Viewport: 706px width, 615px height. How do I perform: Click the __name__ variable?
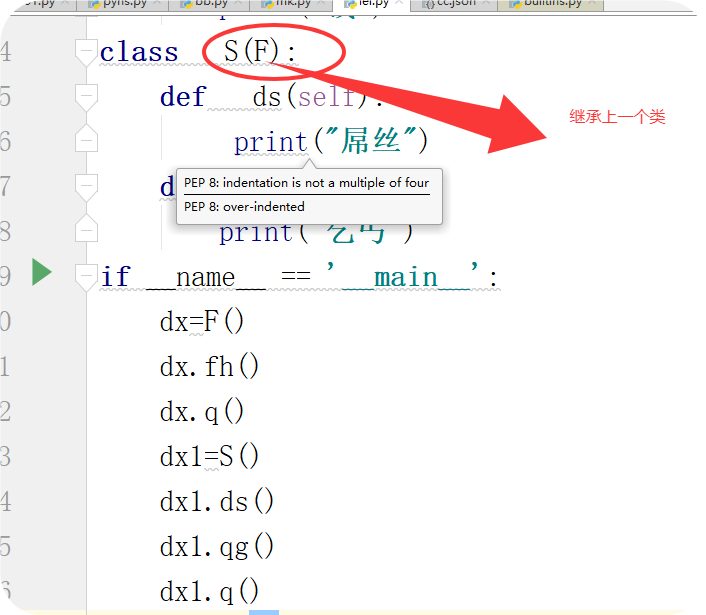[x=206, y=276]
